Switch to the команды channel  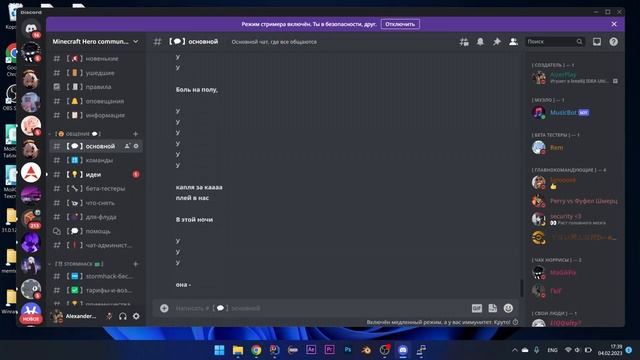[x=96, y=160]
